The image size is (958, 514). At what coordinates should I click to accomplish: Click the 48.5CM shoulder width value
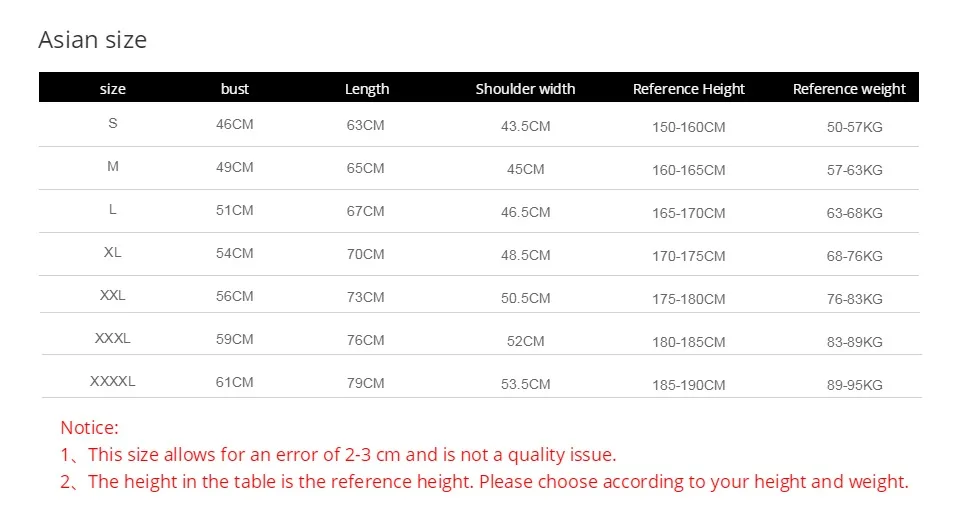tap(526, 255)
